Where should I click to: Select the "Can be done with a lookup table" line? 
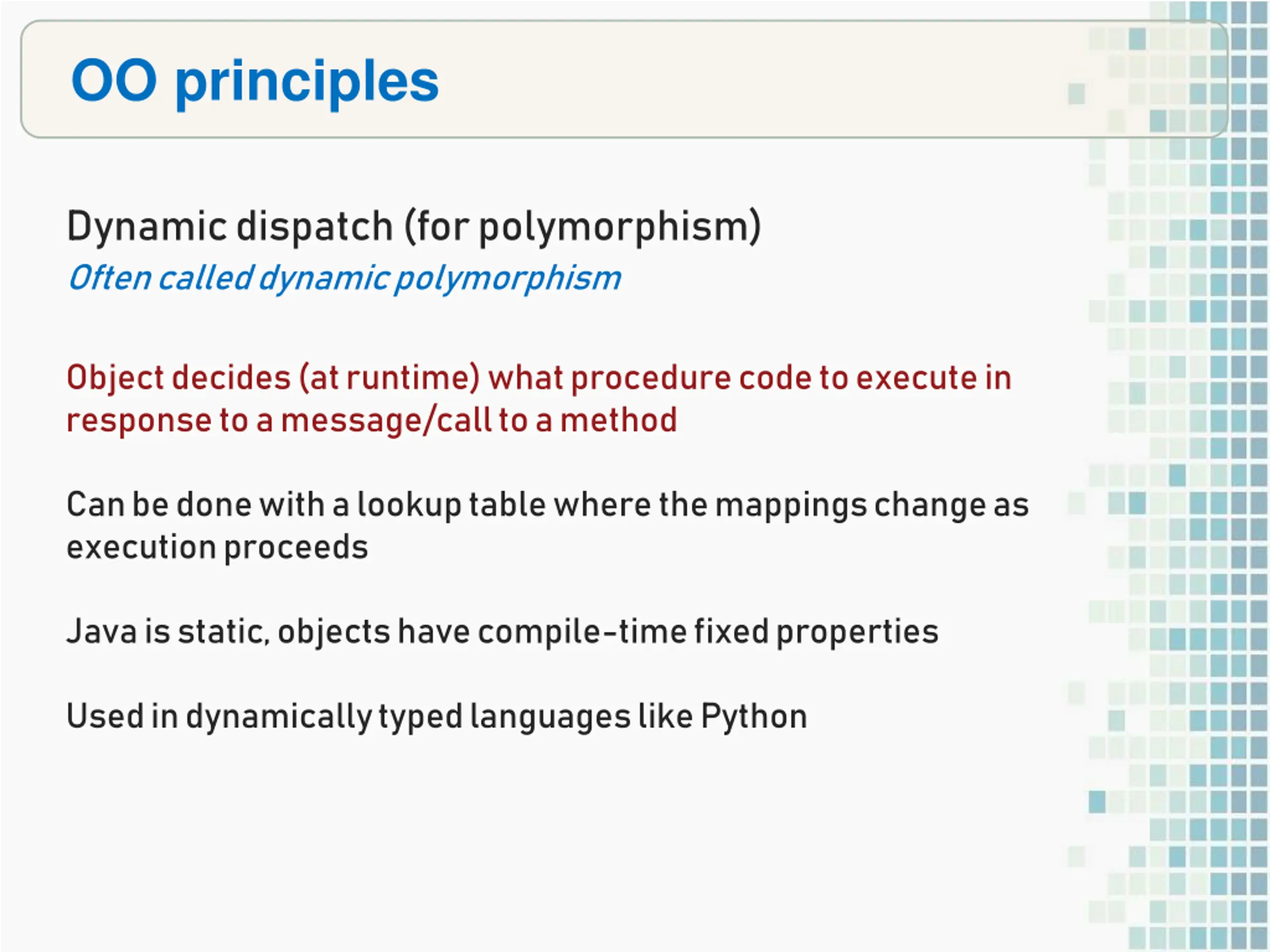pos(548,506)
